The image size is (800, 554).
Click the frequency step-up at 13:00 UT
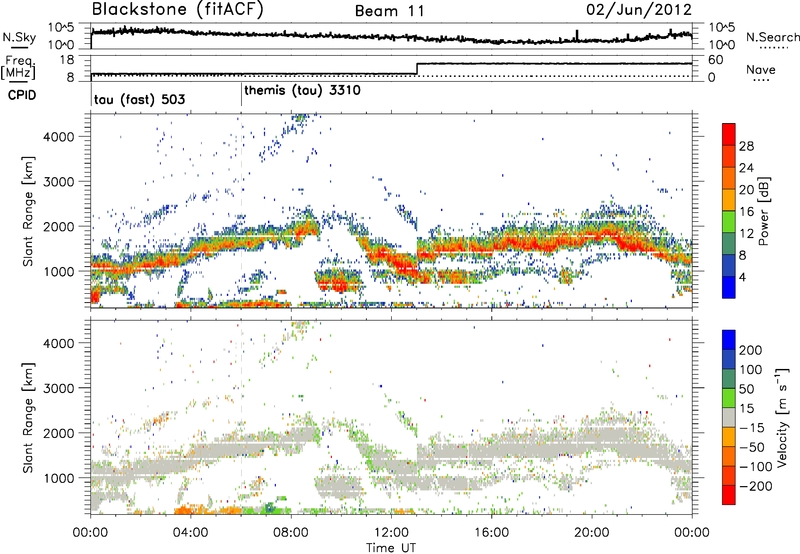coord(417,69)
